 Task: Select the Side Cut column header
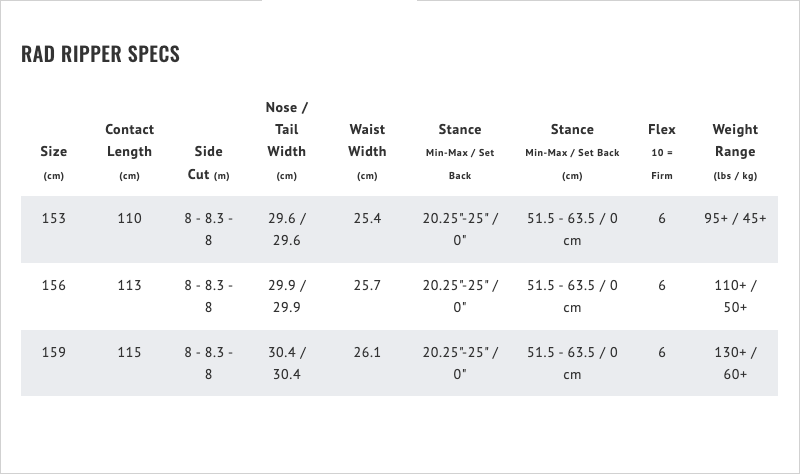point(208,163)
